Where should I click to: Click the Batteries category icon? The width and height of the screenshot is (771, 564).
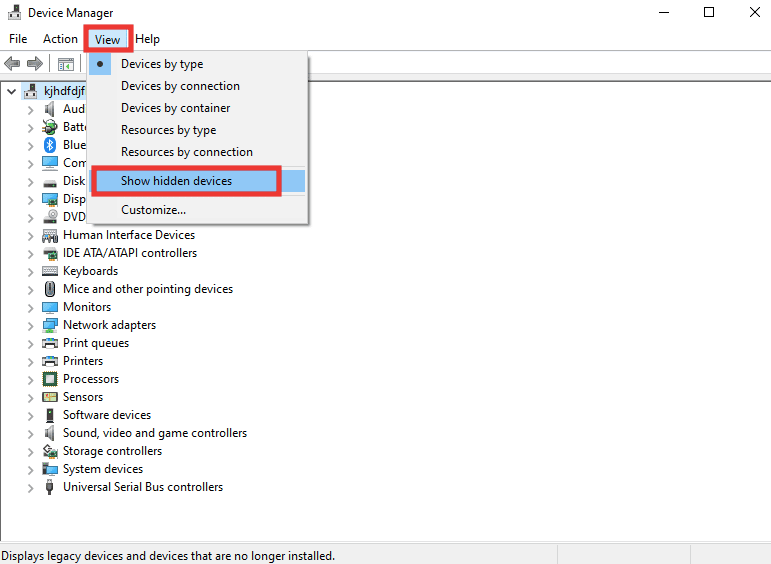50,127
